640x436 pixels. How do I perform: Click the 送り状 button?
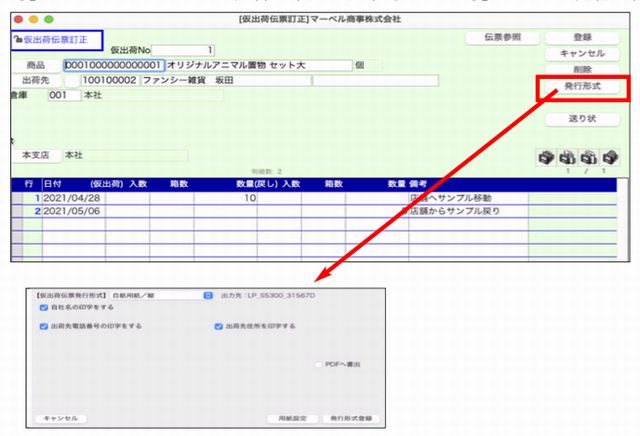[x=583, y=119]
